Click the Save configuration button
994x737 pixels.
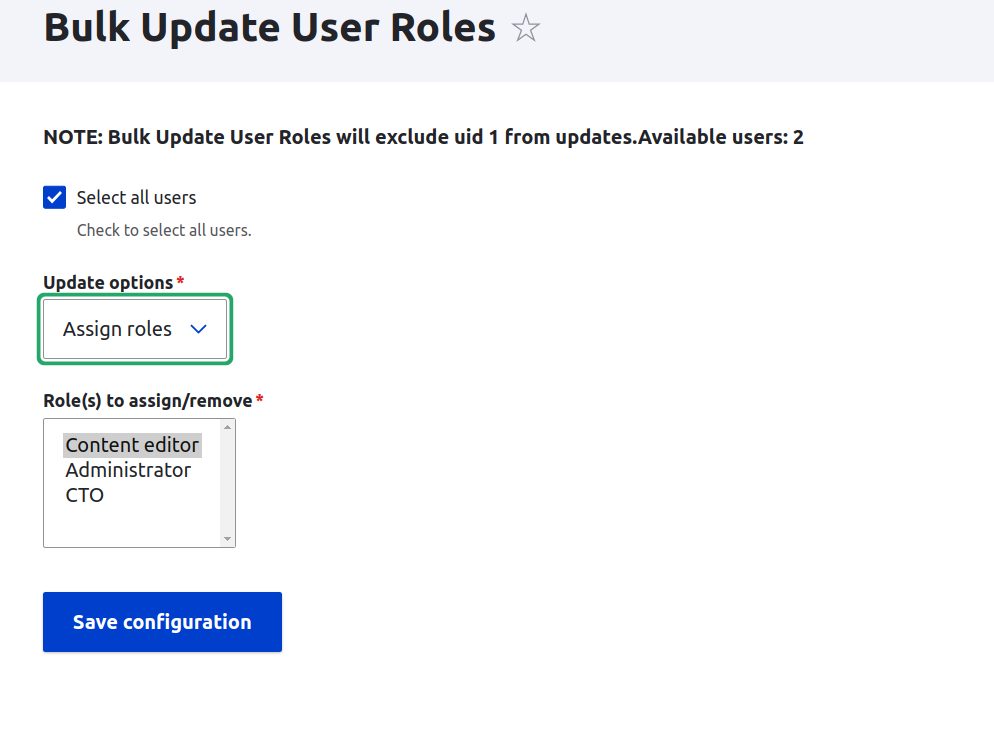tap(162, 622)
